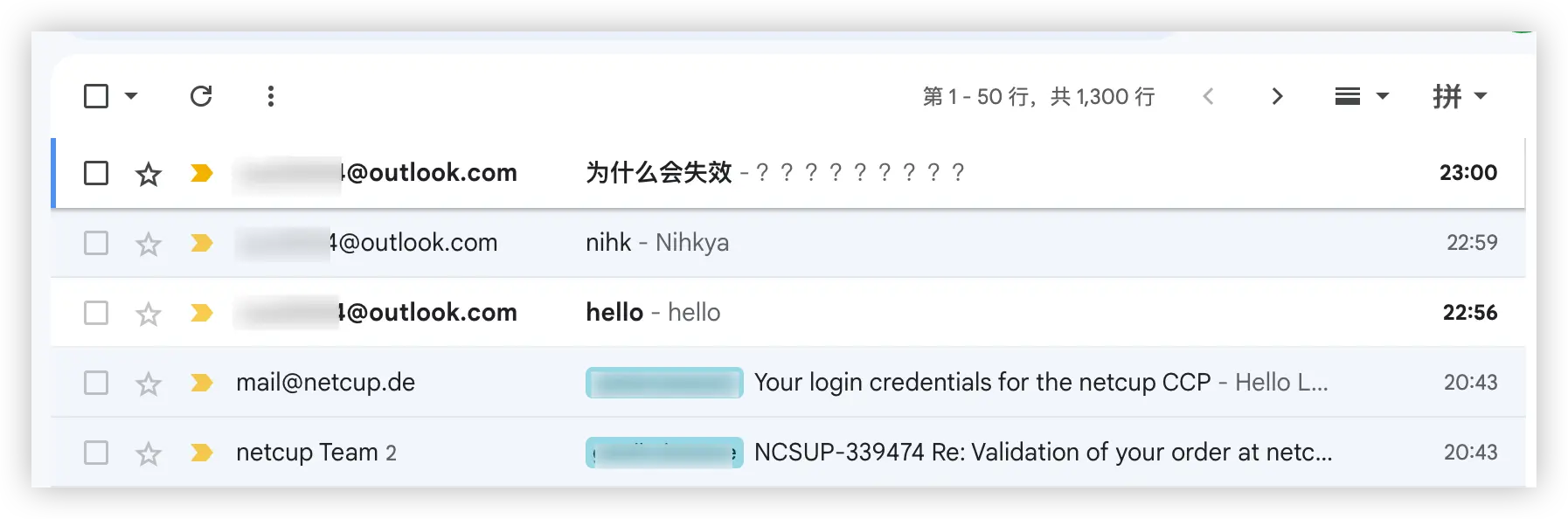Go to next page of emails
Viewport: 1568px width, 519px height.
click(1277, 96)
